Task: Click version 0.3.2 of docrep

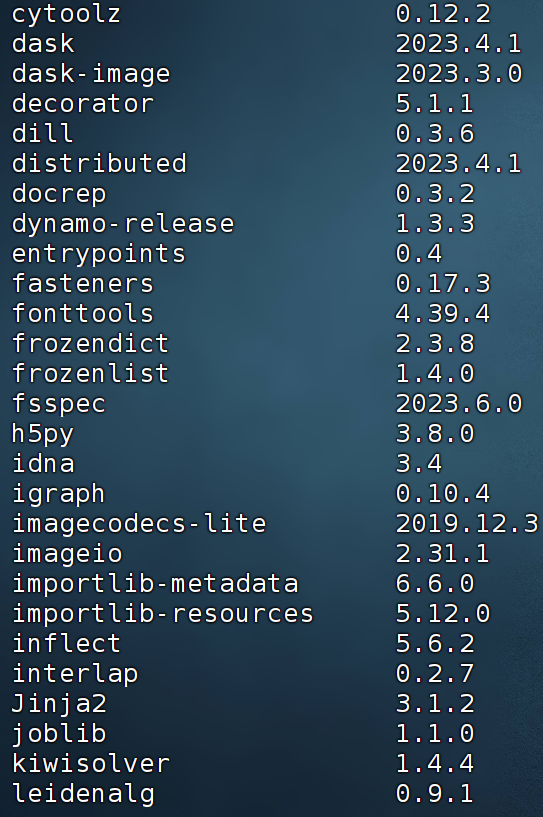Action: pyautogui.click(x=435, y=193)
